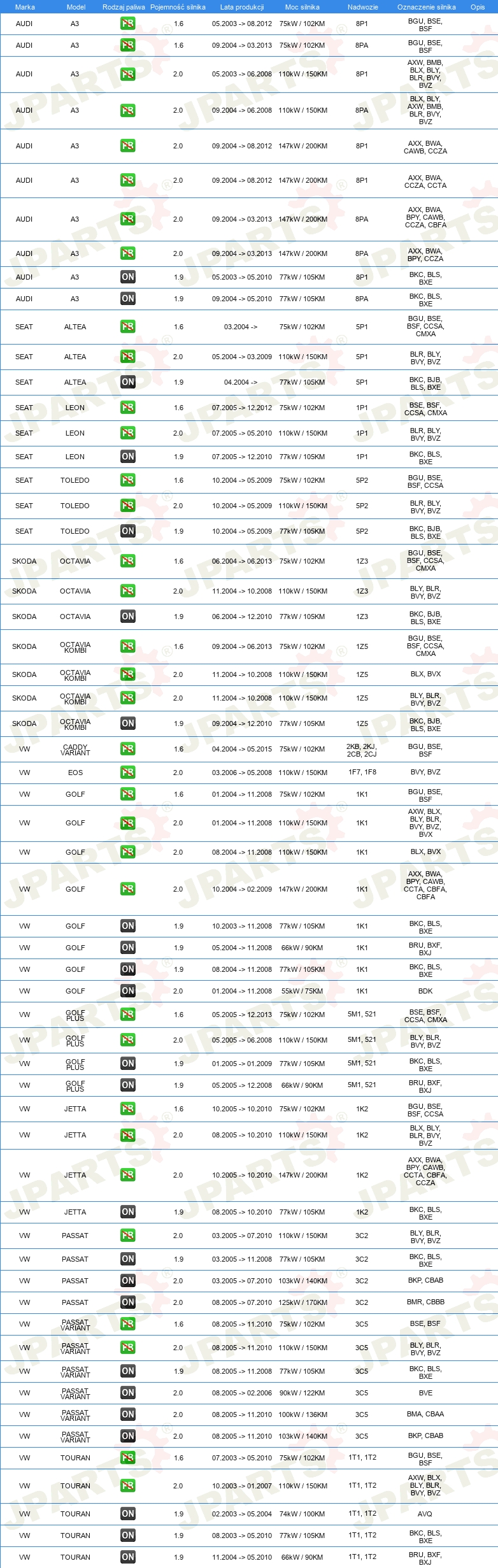Click the Marka column header
This screenshot has height=1568, width=498.
(x=25, y=7)
